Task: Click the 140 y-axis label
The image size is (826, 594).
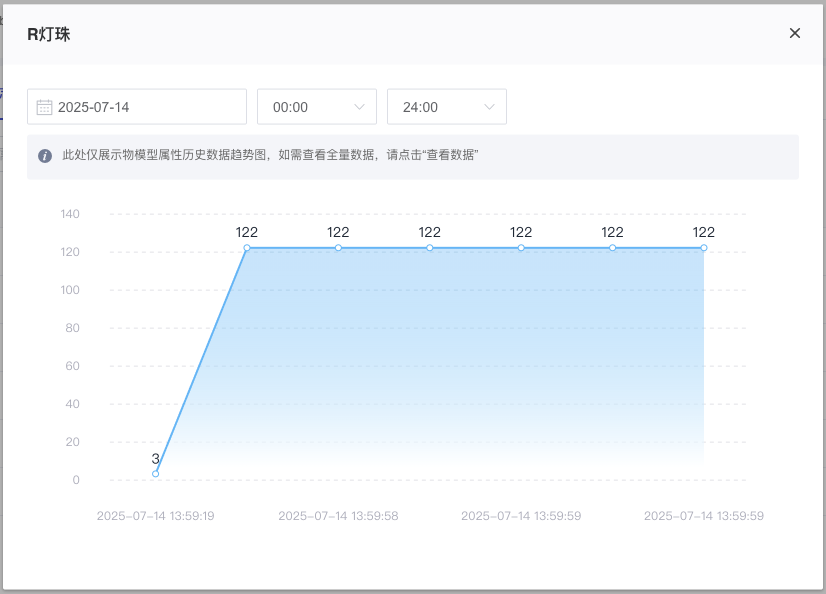Action: coord(70,214)
